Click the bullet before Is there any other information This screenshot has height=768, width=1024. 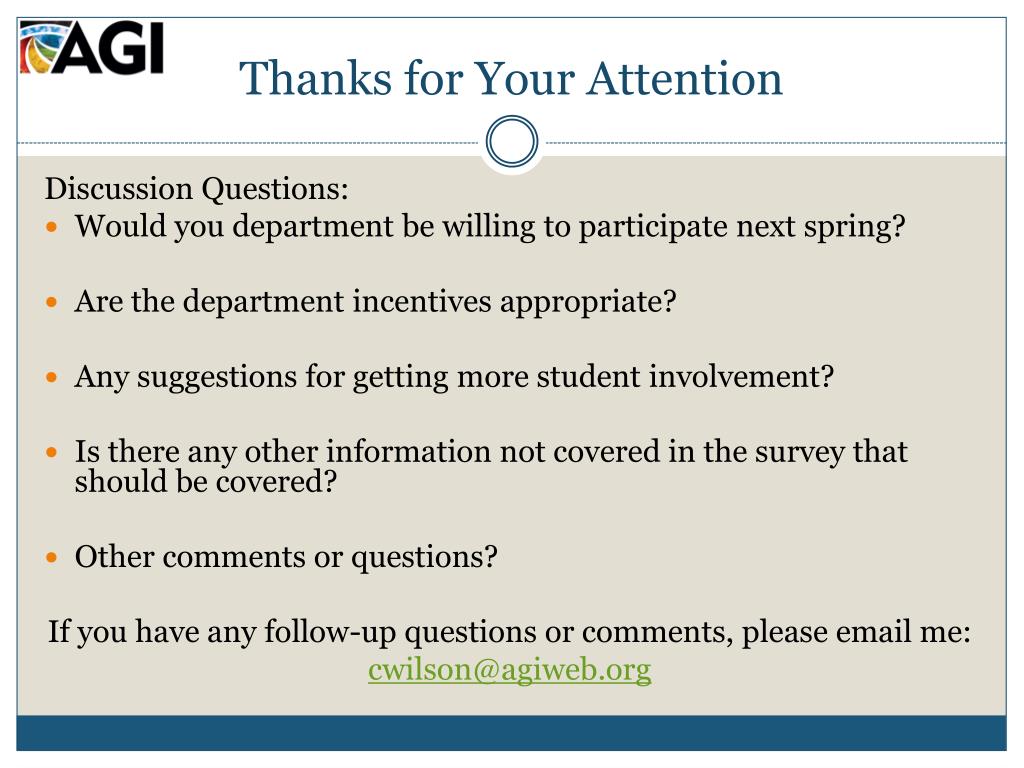52,452
